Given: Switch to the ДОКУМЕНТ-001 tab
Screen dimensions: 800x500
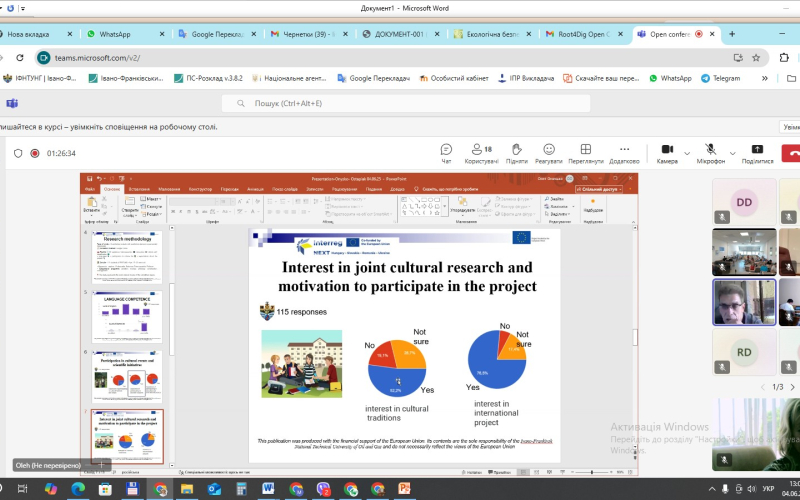Looking at the screenshot, I should pyautogui.click(x=399, y=34).
